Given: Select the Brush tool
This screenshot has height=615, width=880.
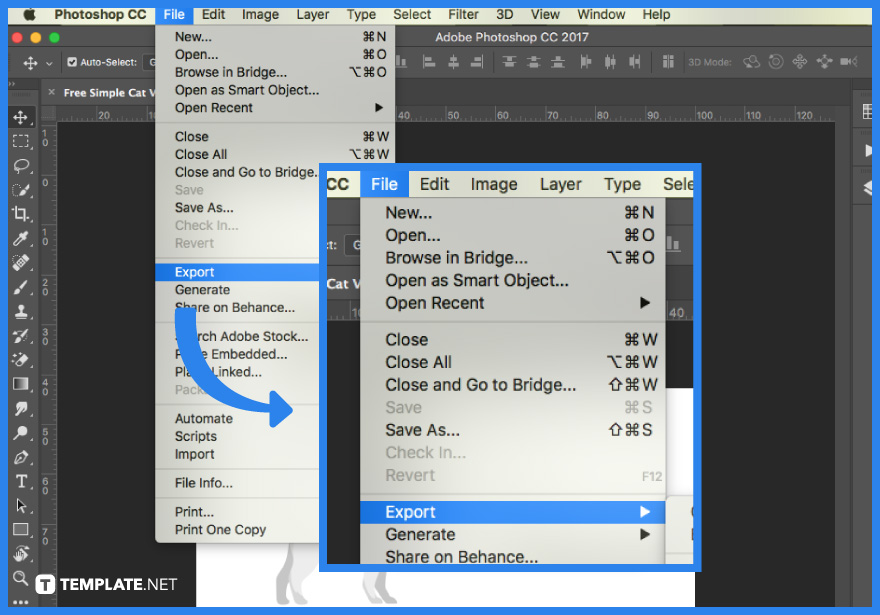Looking at the screenshot, I should click(x=20, y=287).
